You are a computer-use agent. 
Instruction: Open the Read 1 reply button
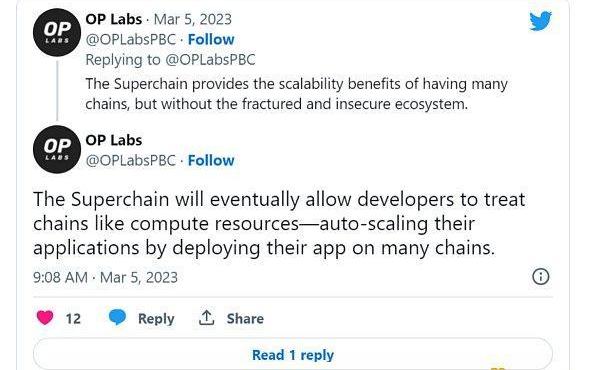293,354
